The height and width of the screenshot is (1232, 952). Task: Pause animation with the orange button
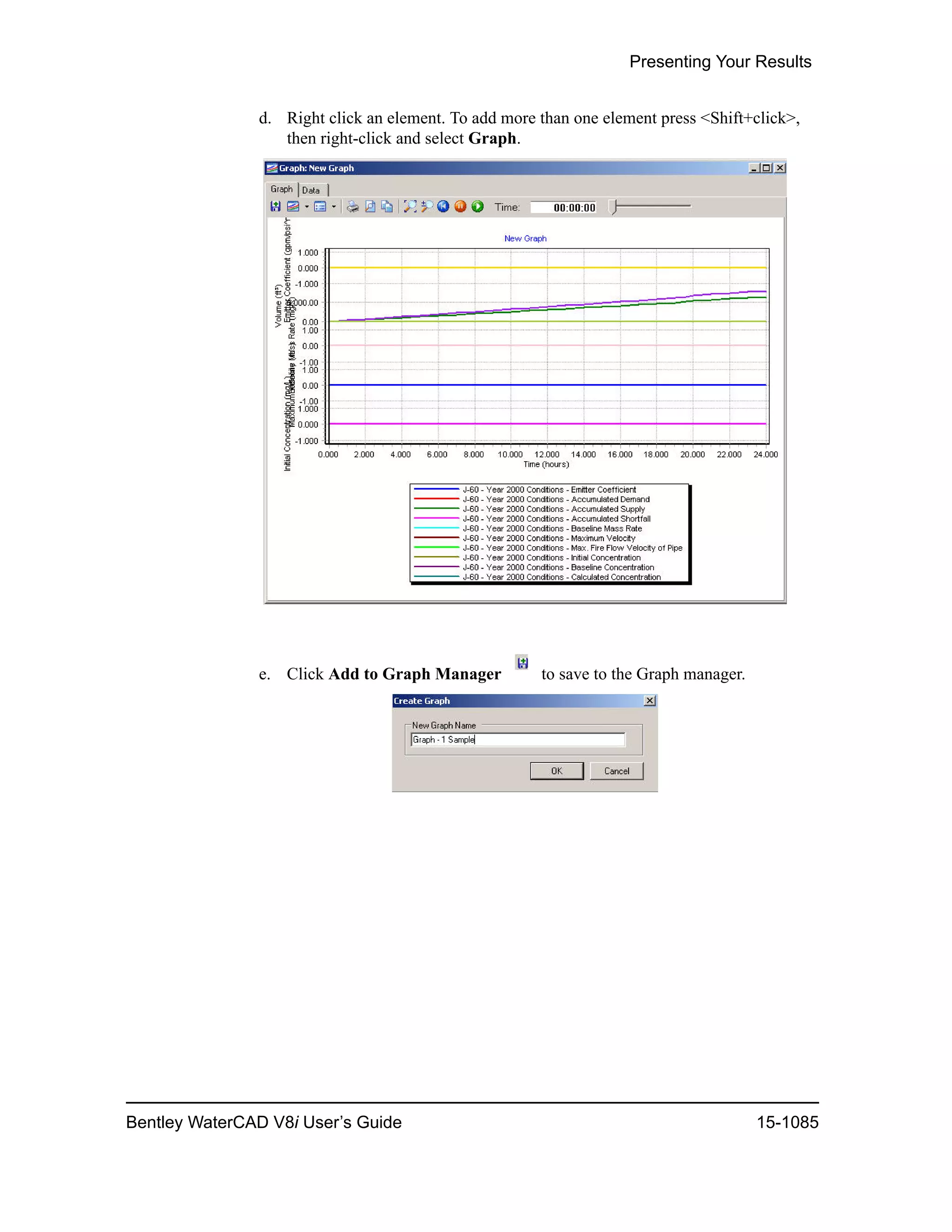pyautogui.click(x=460, y=206)
